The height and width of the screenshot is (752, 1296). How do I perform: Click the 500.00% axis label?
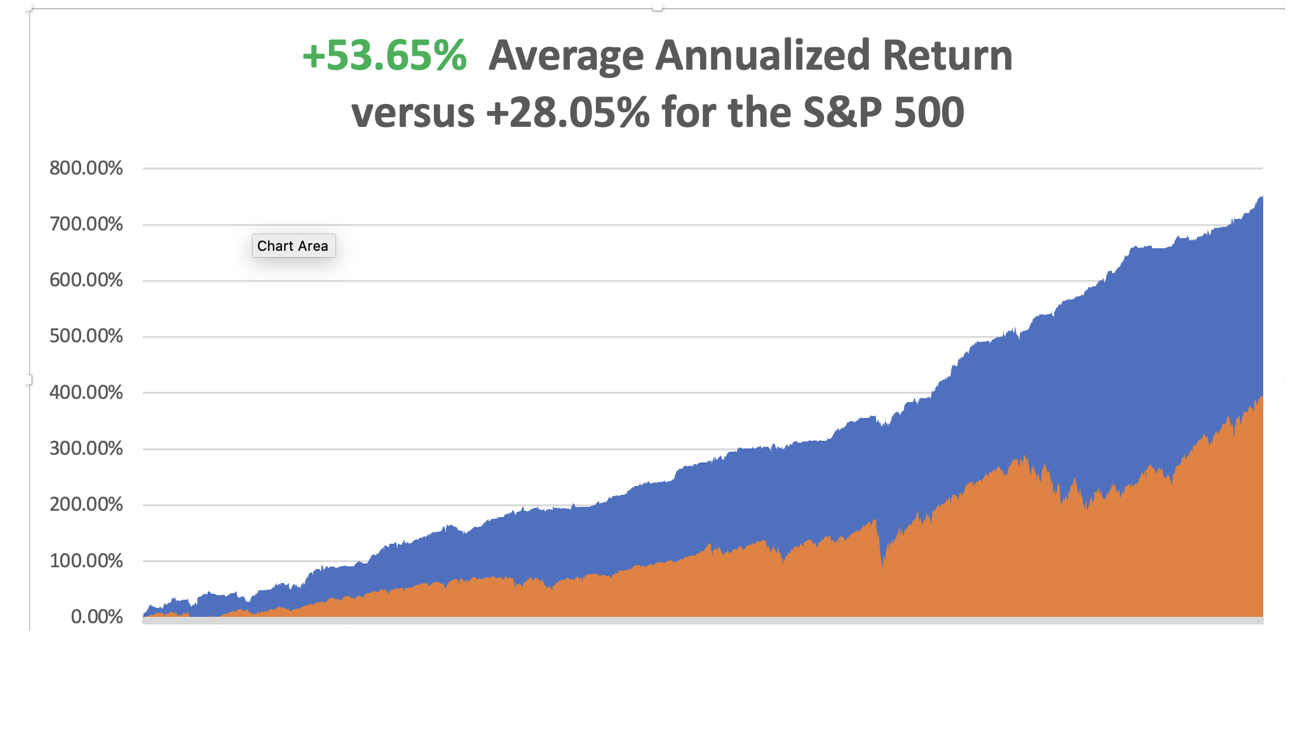point(86,336)
